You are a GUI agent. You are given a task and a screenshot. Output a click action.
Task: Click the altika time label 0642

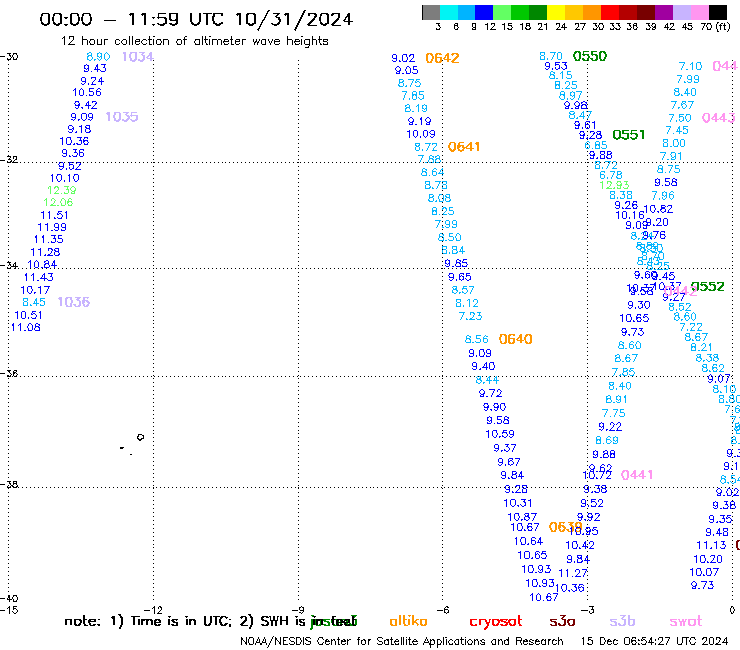tap(442, 58)
